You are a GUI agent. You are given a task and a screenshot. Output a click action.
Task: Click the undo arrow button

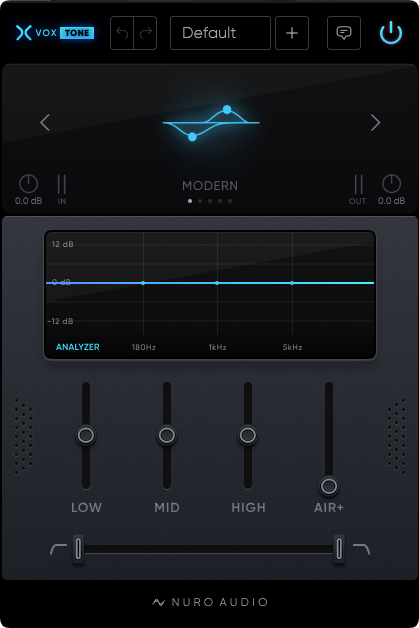point(122,33)
